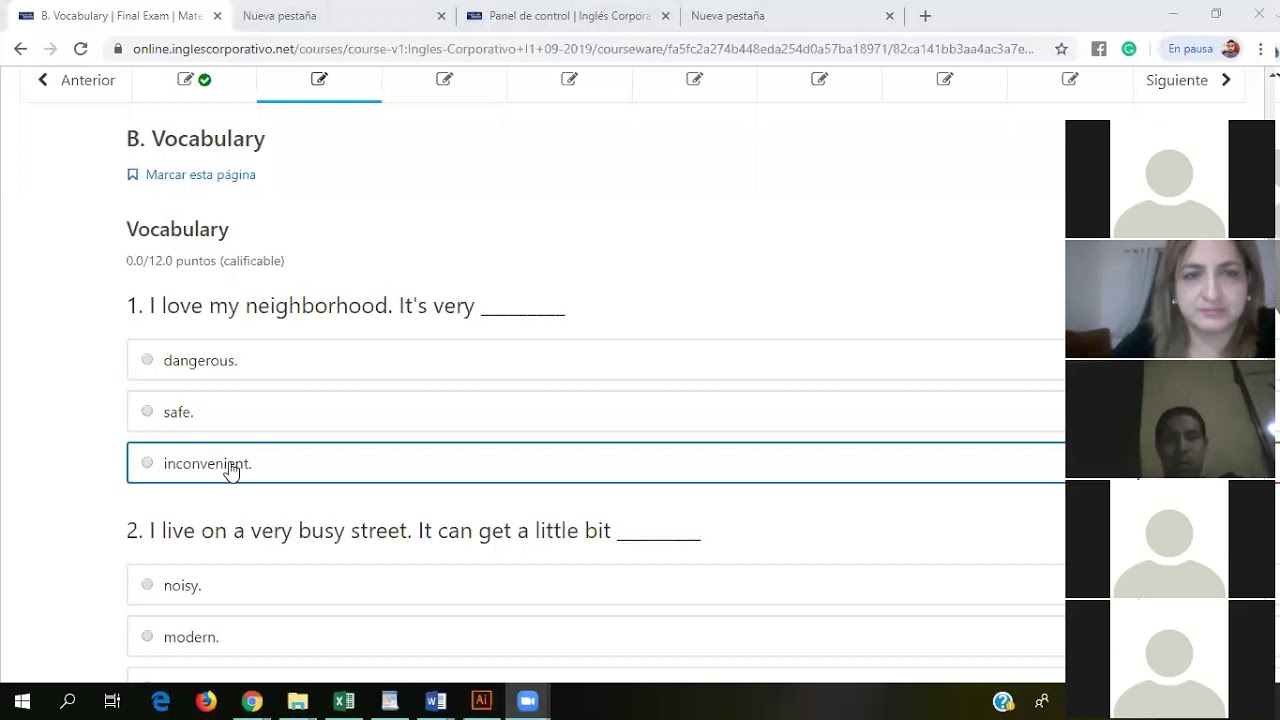The height and width of the screenshot is (720, 1280).
Task: Select the woman's video thumbnail in Zoom
Action: click(1170, 299)
